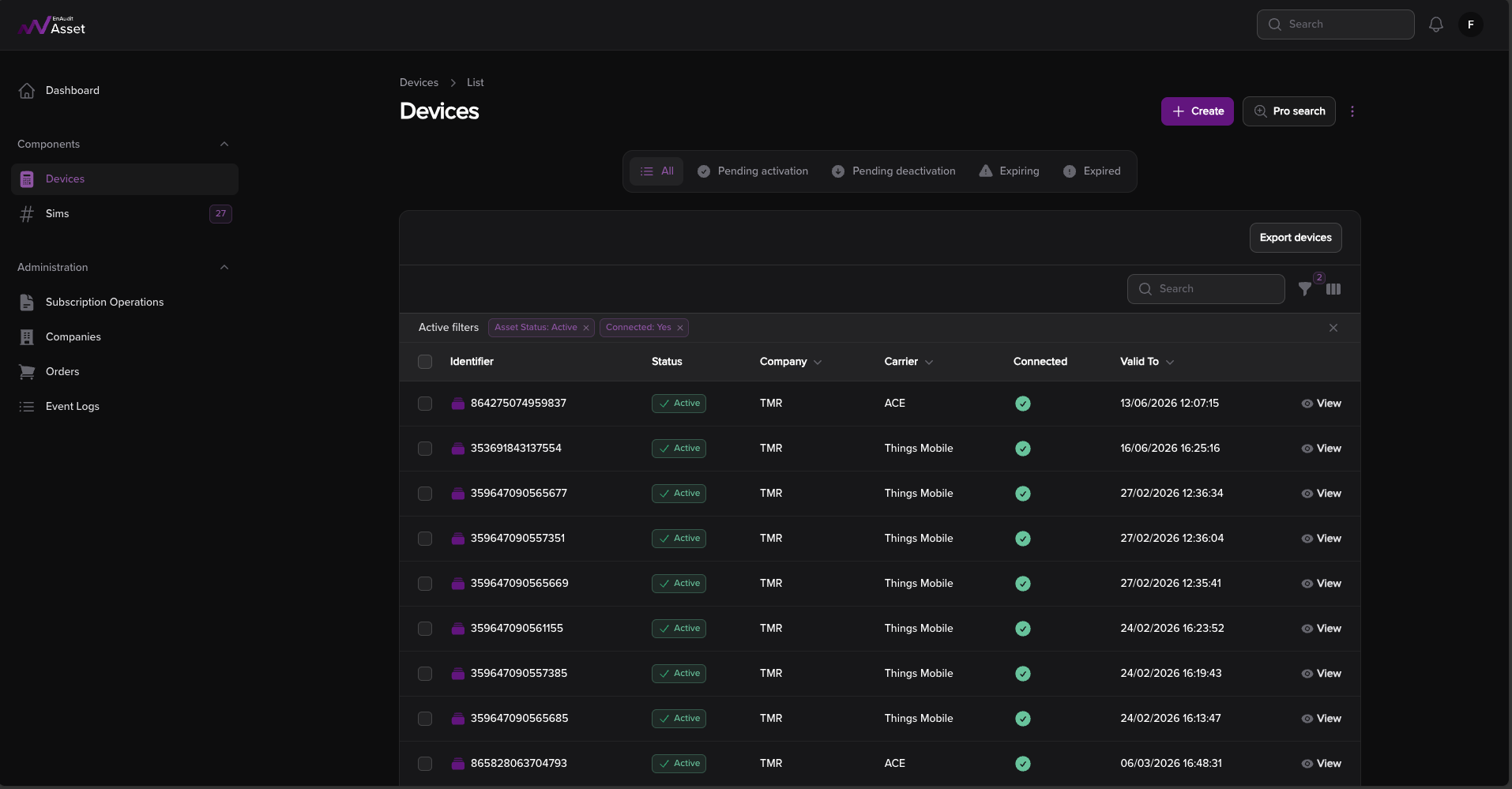Check the row 864275074959837 checkbox
This screenshot has width=1512, height=789.
click(x=425, y=404)
